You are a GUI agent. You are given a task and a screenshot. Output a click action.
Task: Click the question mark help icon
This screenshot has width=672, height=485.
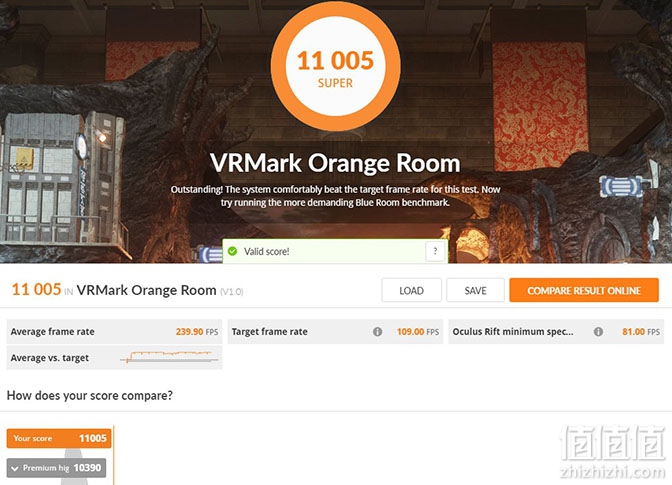pos(435,251)
